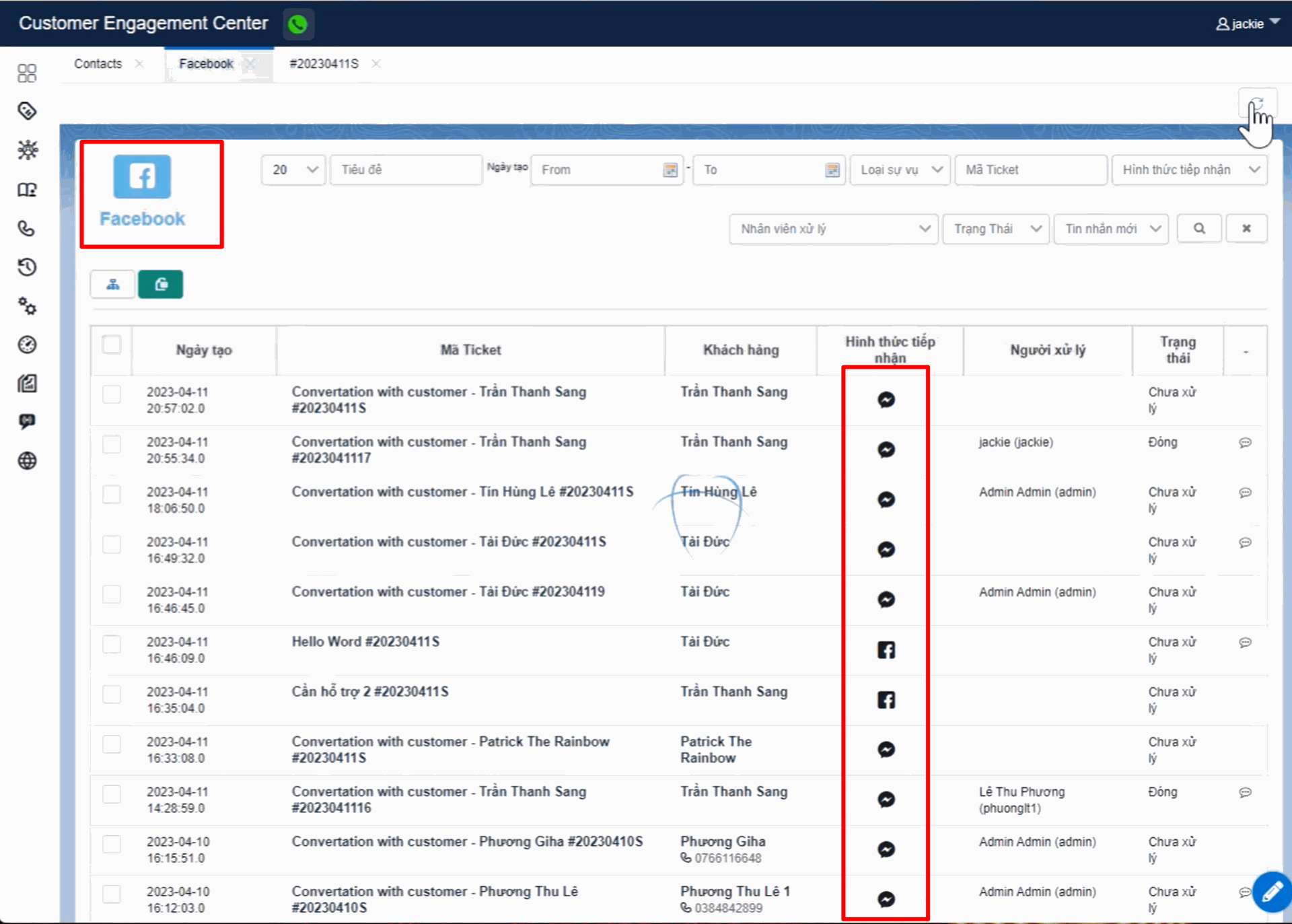The image size is (1292, 924).
Task: Open the Nhân viên xử lý dropdown
Action: [x=834, y=229]
